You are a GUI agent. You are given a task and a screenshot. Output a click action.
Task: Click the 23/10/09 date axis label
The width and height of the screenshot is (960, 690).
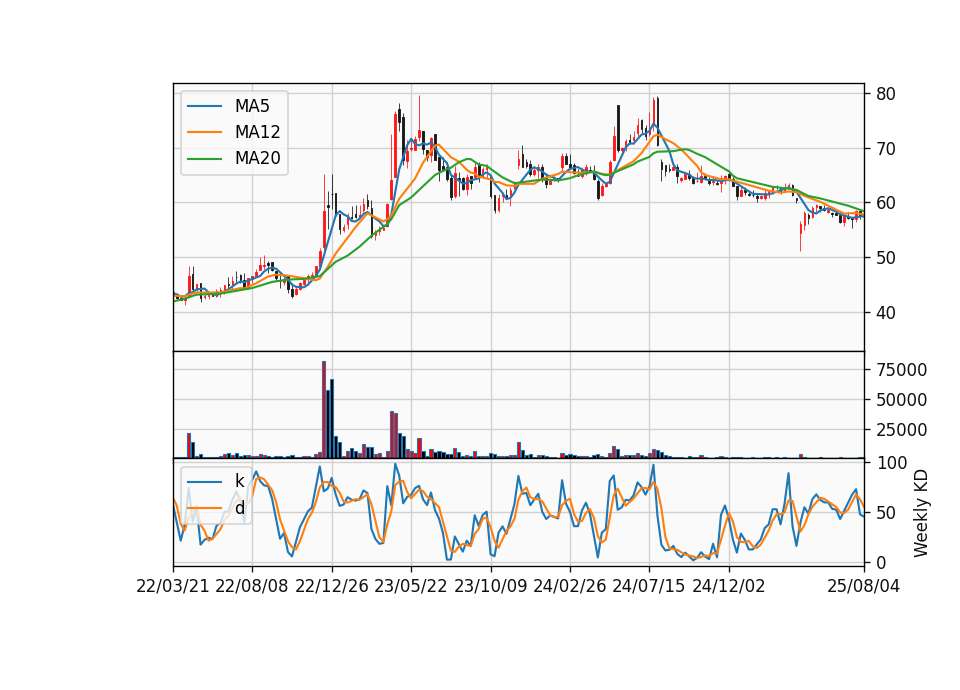tap(490, 586)
